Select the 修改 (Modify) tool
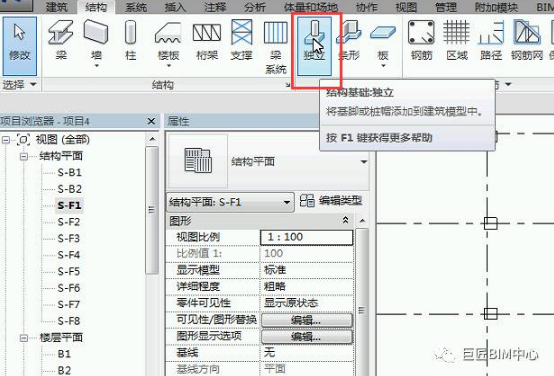 pos(20,46)
